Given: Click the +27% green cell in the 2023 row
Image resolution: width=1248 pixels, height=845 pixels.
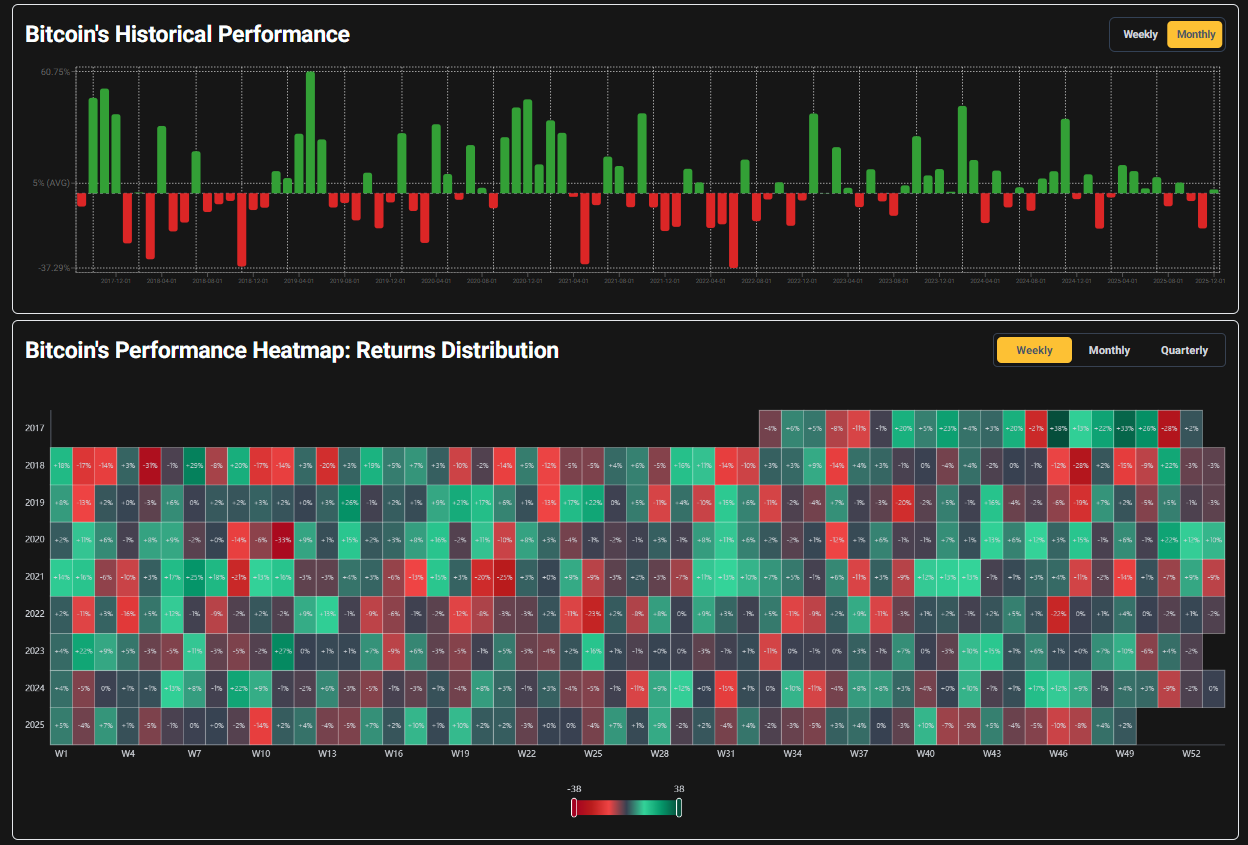Looking at the screenshot, I should click(x=284, y=651).
